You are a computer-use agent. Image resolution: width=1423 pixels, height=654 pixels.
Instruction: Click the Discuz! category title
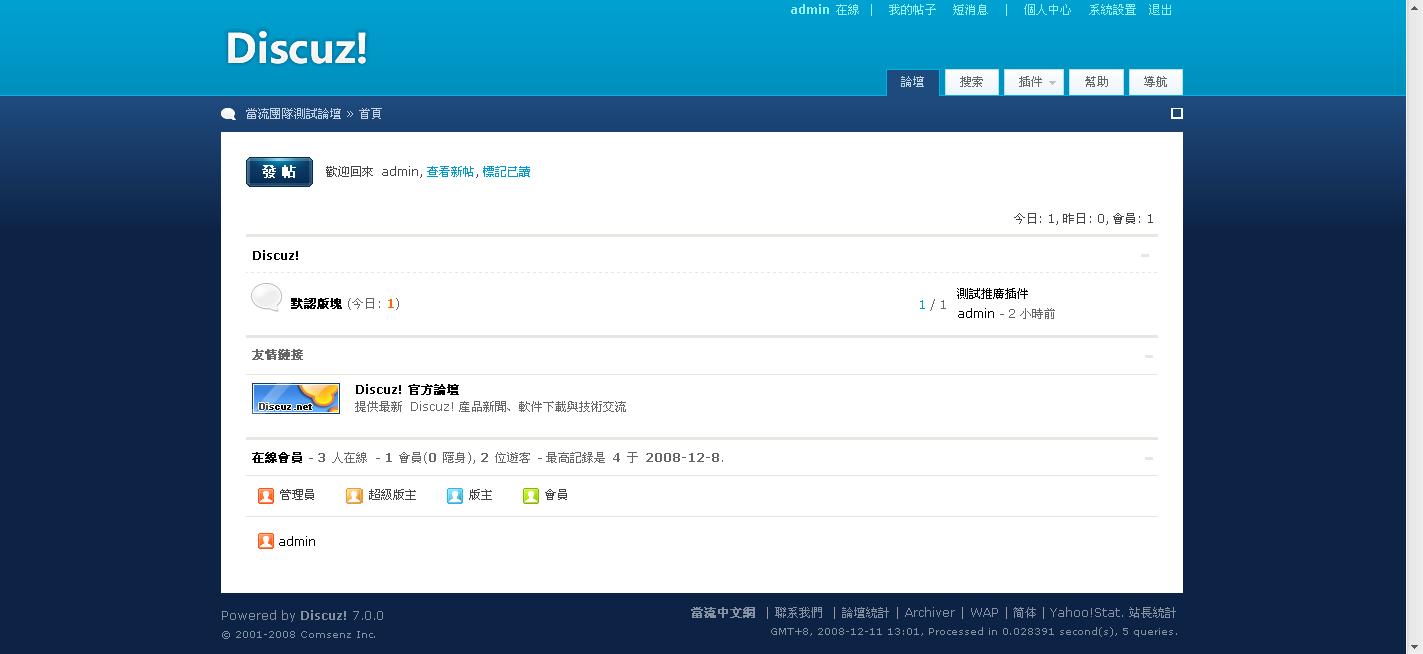[275, 256]
